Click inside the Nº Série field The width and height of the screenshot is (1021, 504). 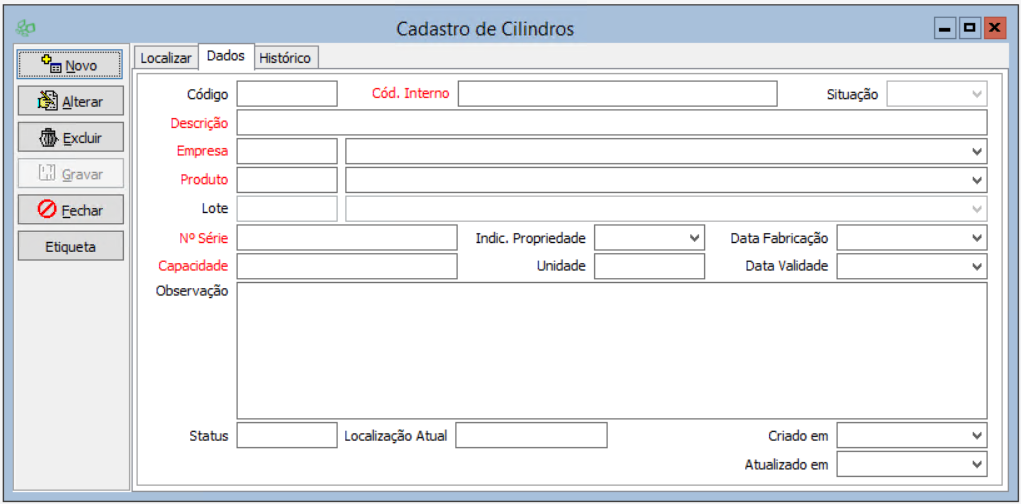coord(346,238)
